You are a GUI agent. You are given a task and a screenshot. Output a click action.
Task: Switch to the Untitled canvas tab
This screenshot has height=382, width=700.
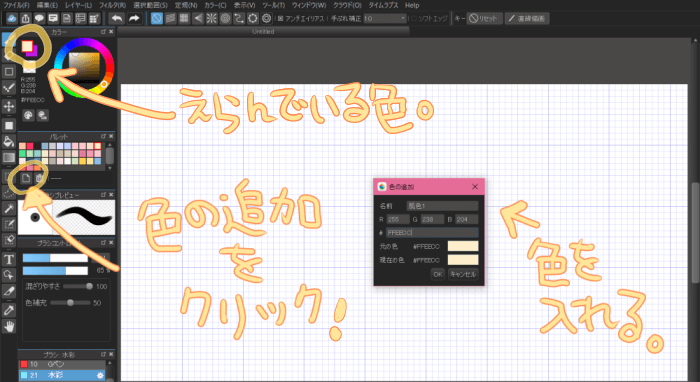click(x=263, y=32)
